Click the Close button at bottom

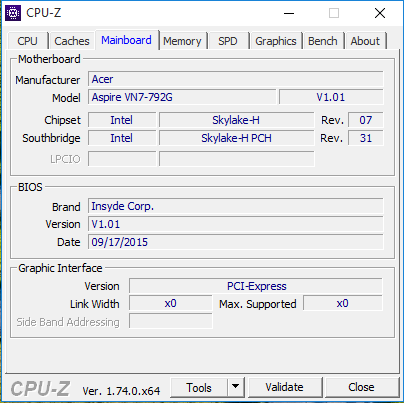click(361, 387)
